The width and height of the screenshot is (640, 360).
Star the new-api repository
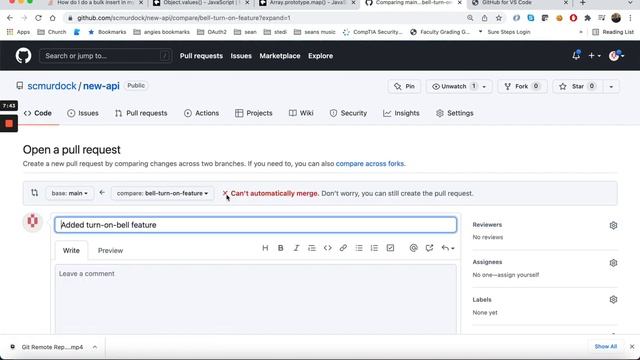point(578,87)
